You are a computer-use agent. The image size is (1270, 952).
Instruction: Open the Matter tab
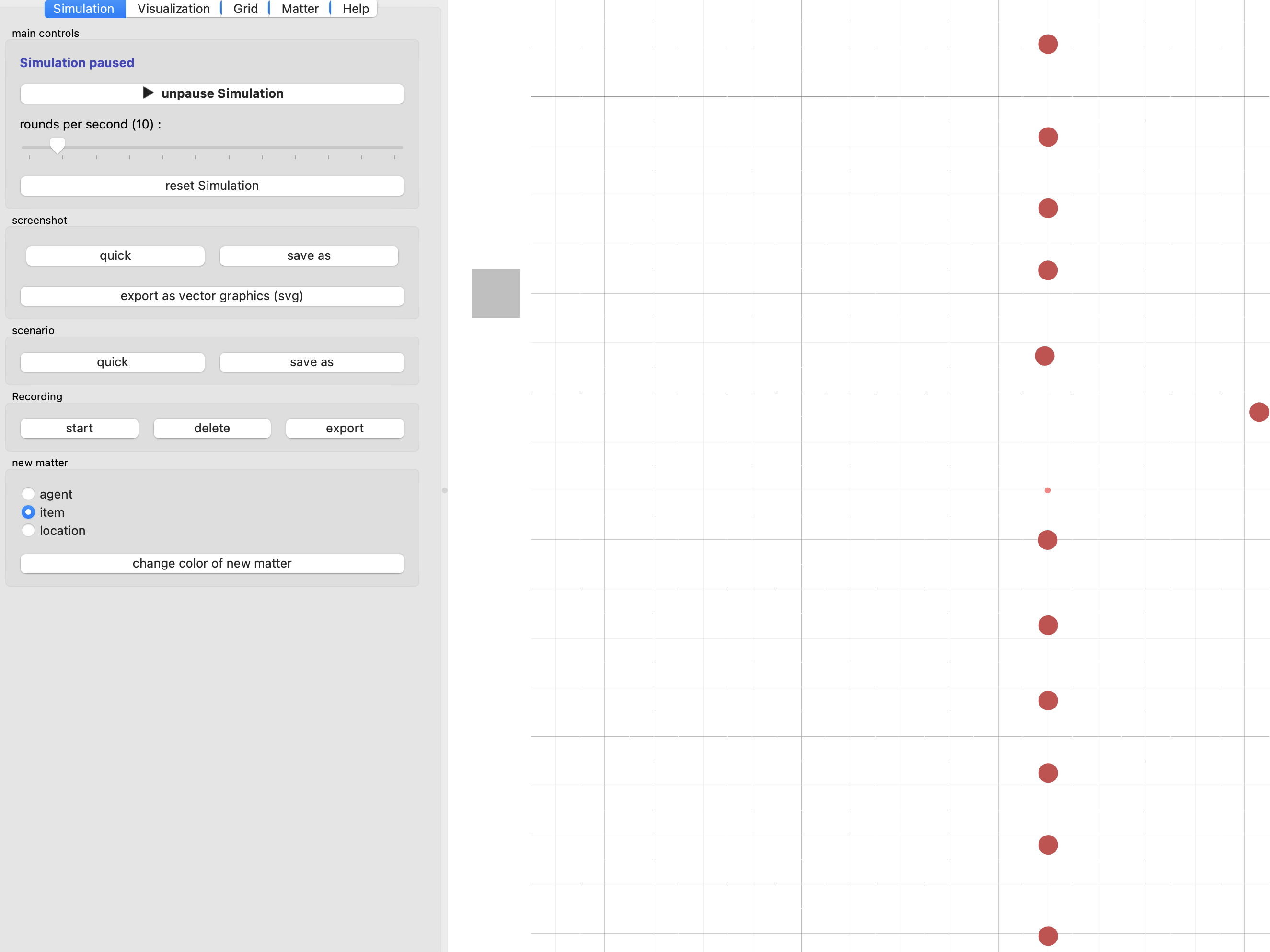tap(300, 9)
